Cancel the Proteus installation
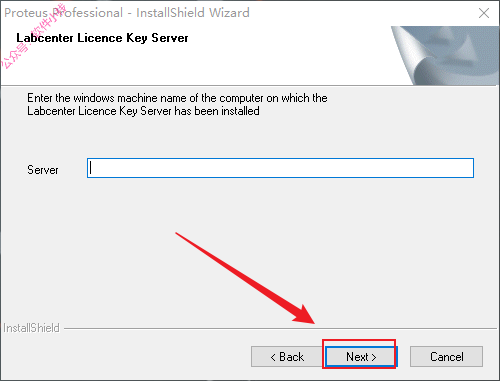 pyautogui.click(x=446, y=357)
